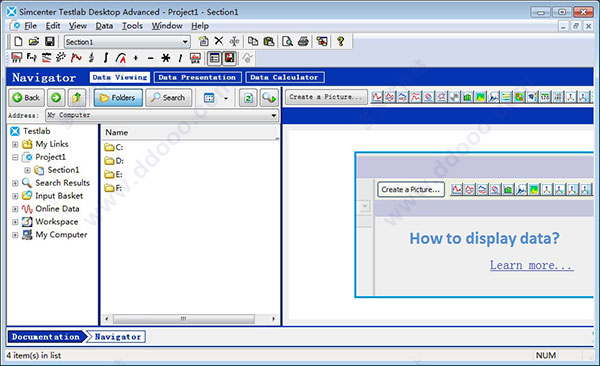Click the Copy toolbar icon
Viewport: 600px width, 366px height.
253,41
